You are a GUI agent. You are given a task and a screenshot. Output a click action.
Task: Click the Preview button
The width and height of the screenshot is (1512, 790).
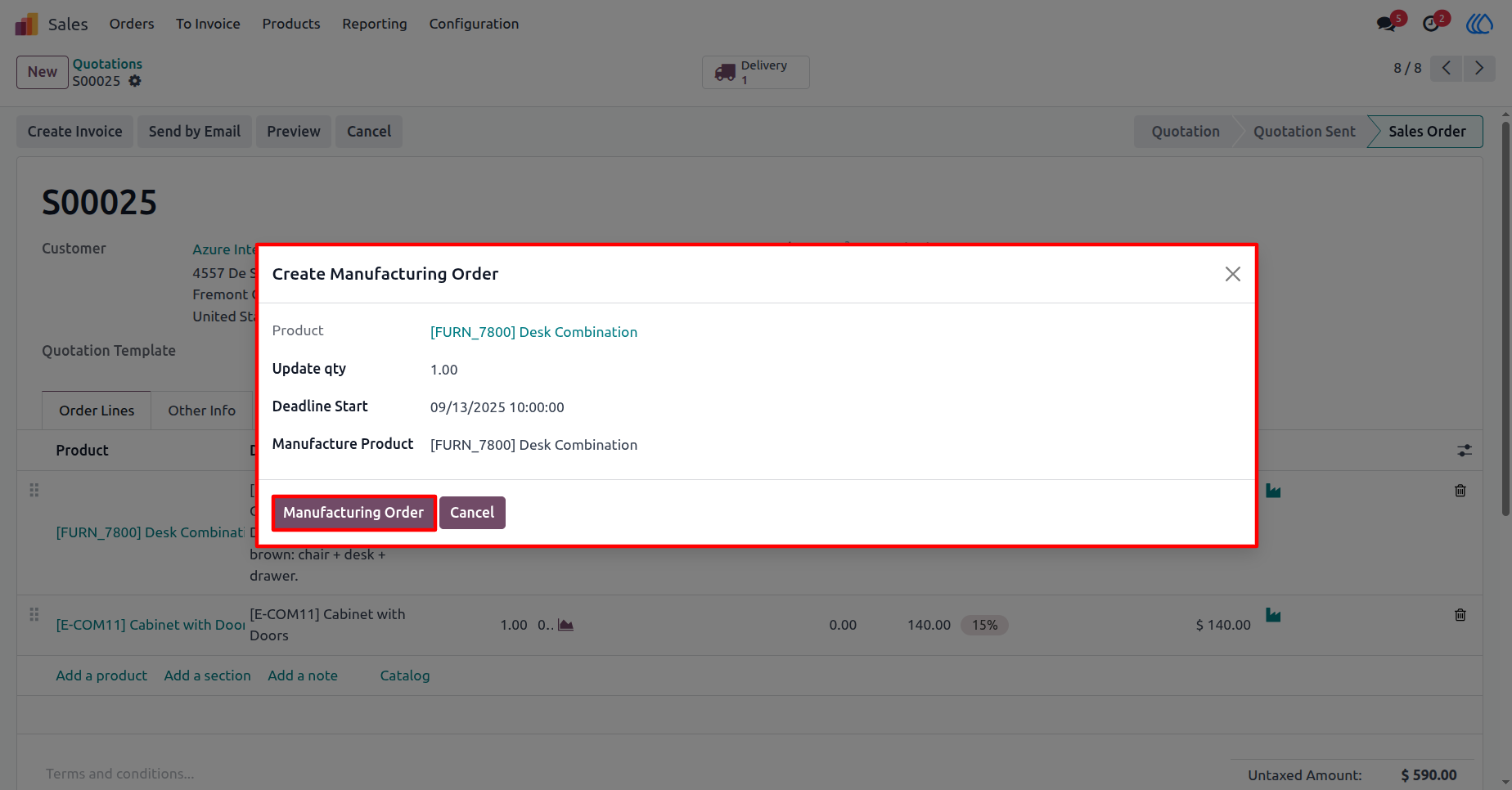pos(294,132)
